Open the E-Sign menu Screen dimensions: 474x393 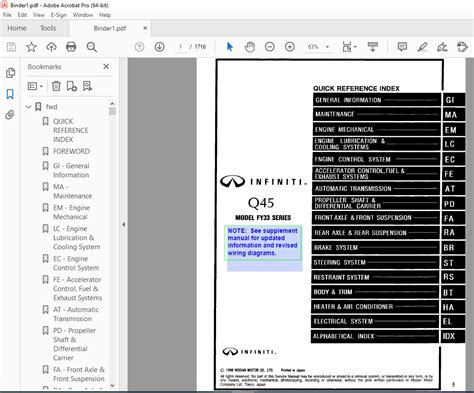click(58, 15)
